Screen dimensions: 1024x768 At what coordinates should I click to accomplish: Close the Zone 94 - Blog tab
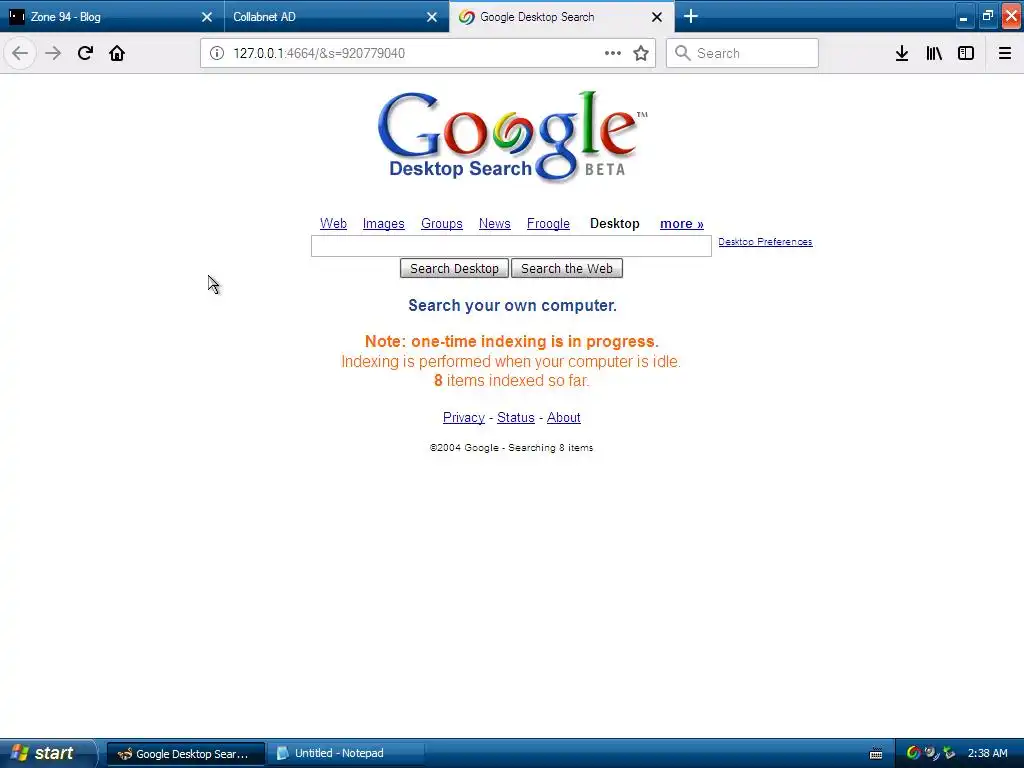(x=206, y=17)
